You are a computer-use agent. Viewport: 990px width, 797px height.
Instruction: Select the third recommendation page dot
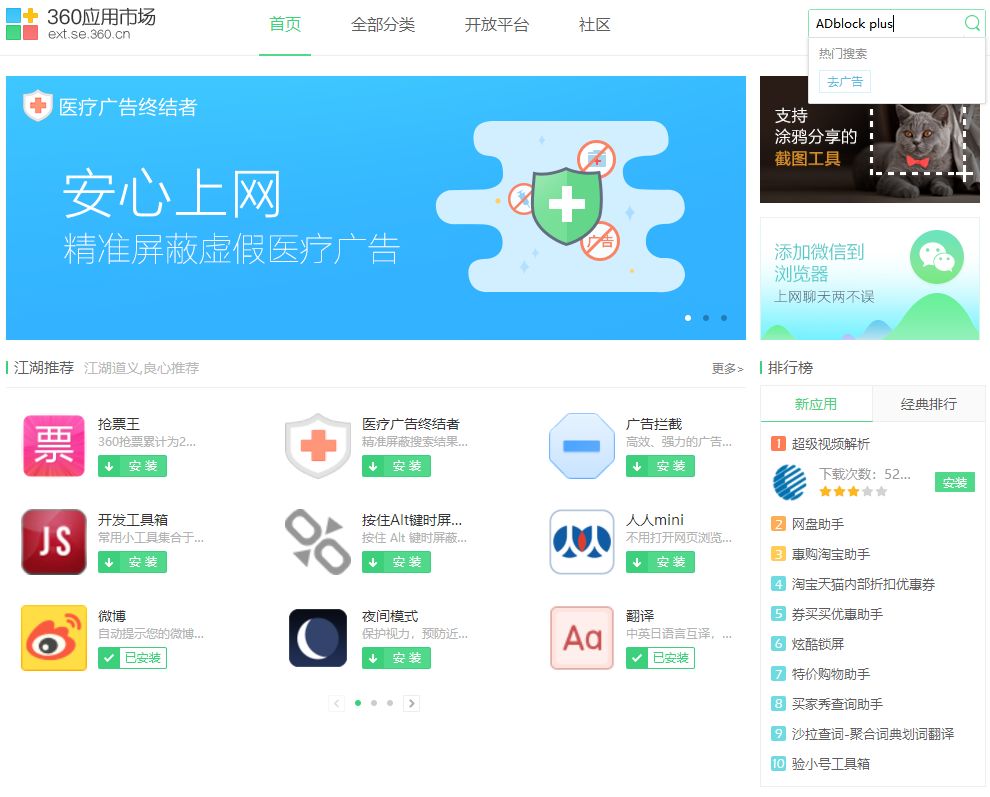390,703
